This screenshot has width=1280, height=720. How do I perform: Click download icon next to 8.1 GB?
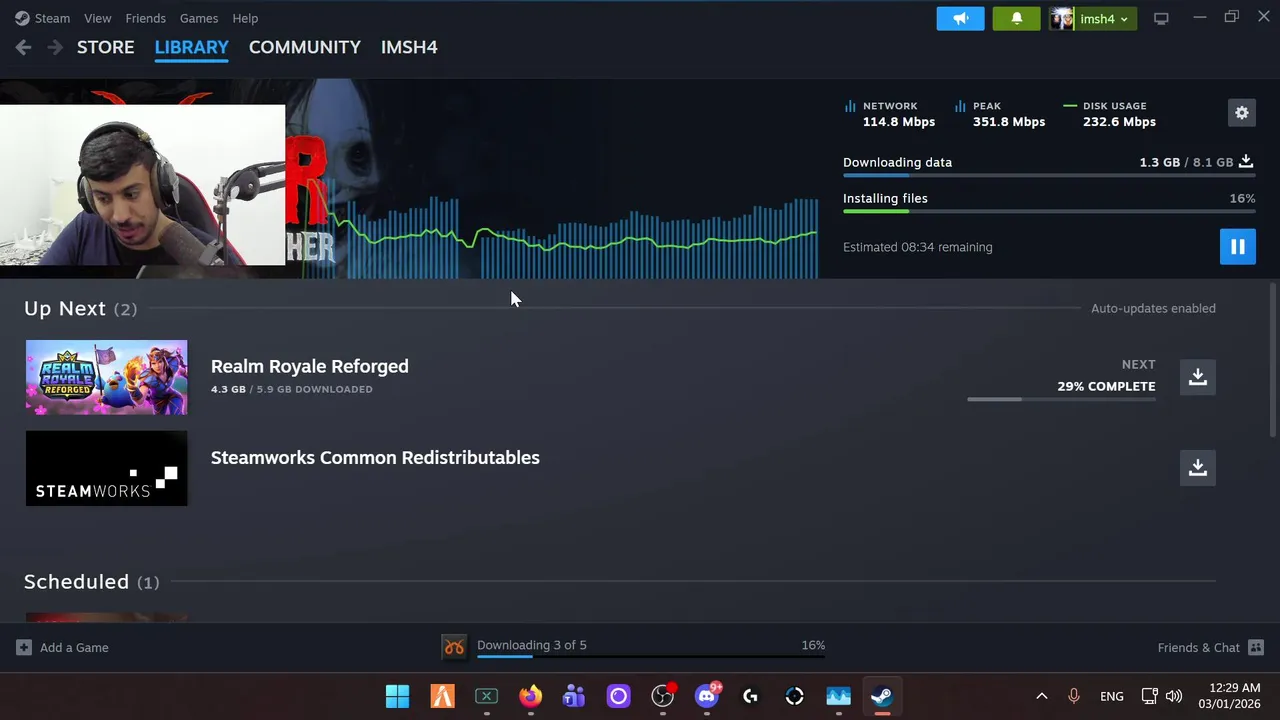(x=1246, y=161)
